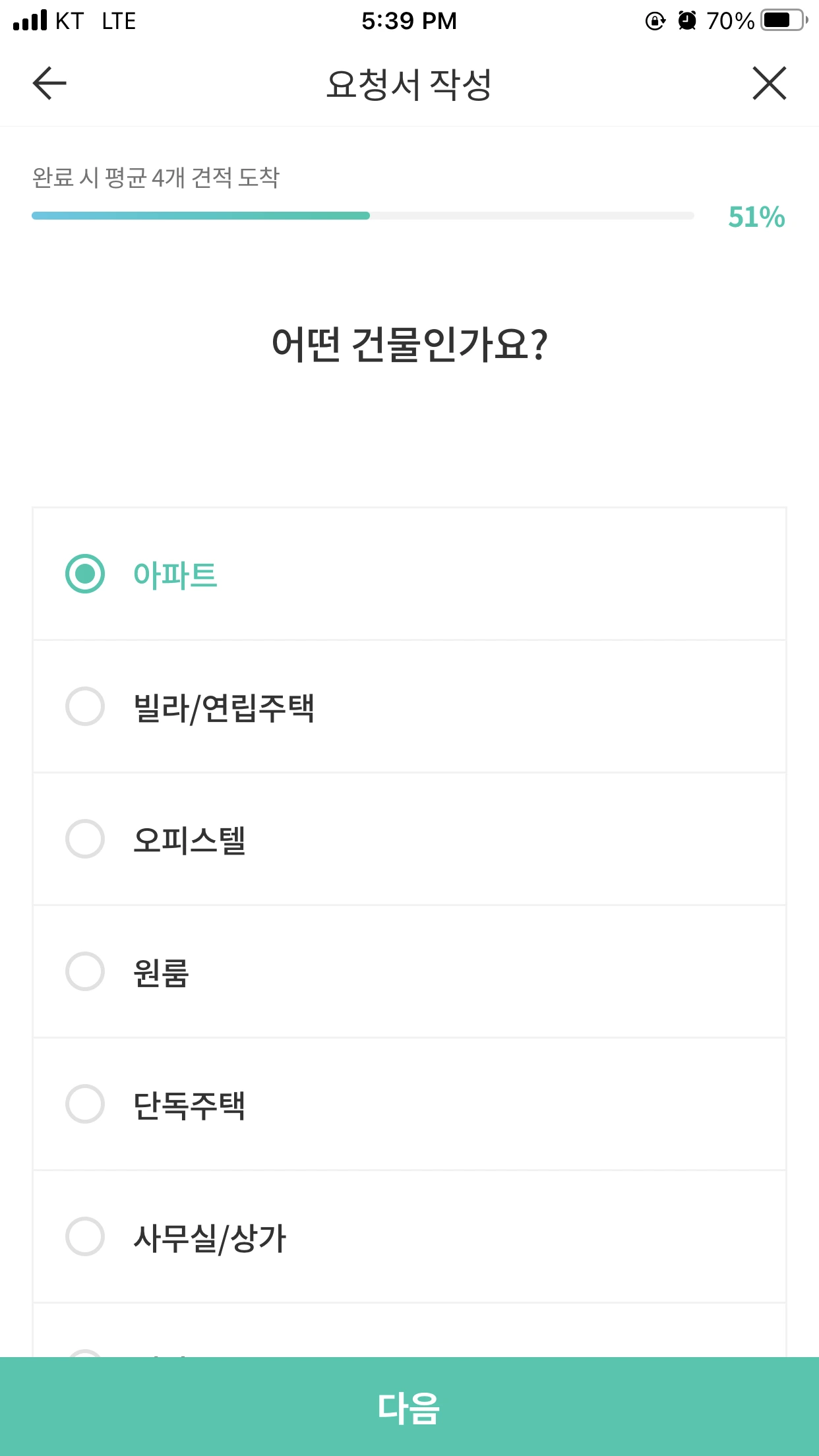Tap the back arrow icon

pos(49,83)
